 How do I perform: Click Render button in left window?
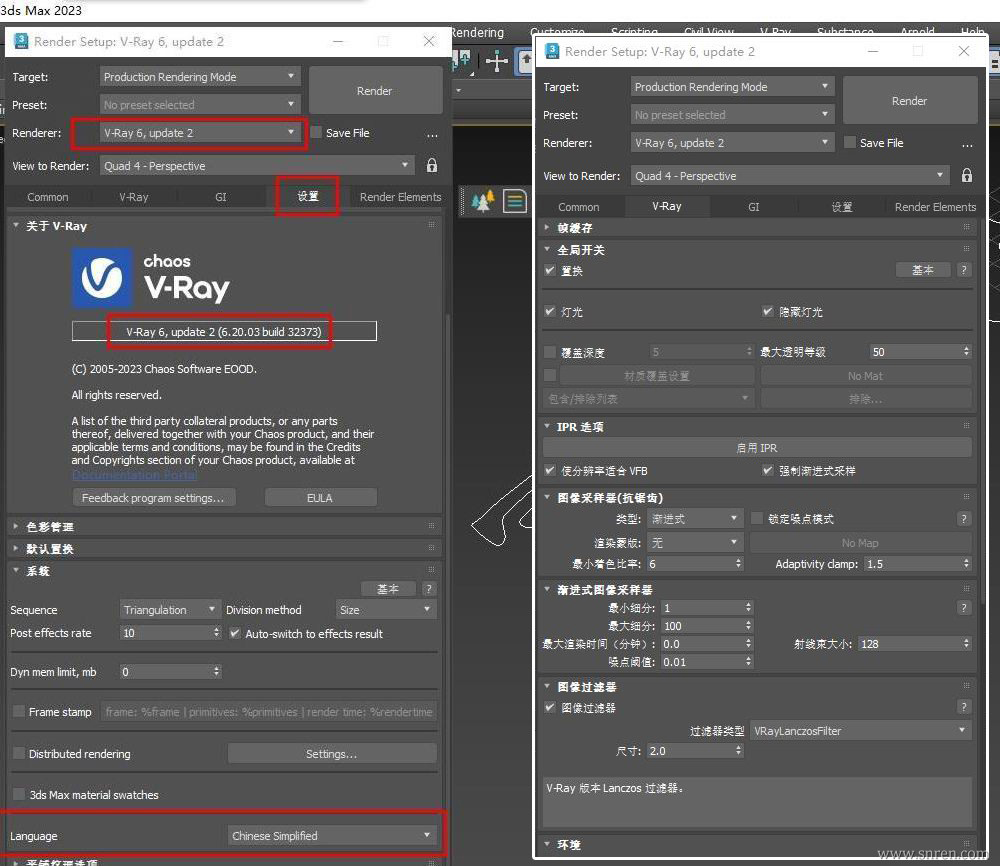(x=375, y=91)
